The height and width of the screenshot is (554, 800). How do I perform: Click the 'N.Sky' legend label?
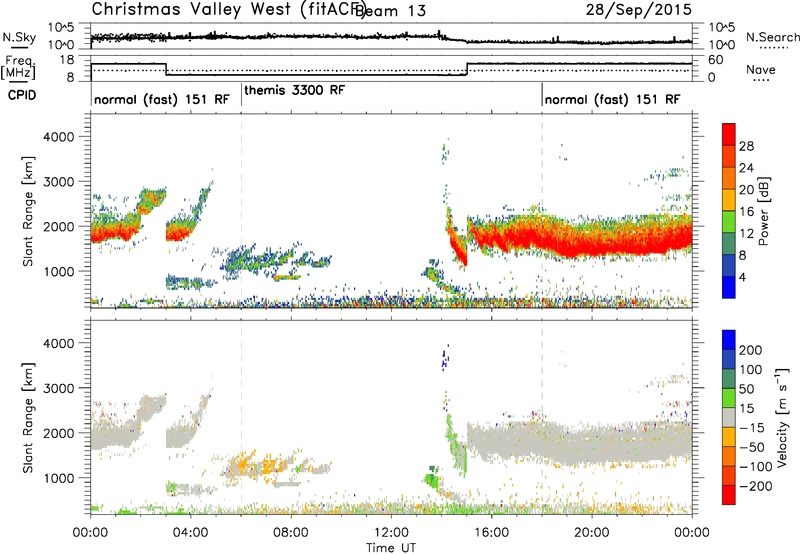[x=19, y=37]
